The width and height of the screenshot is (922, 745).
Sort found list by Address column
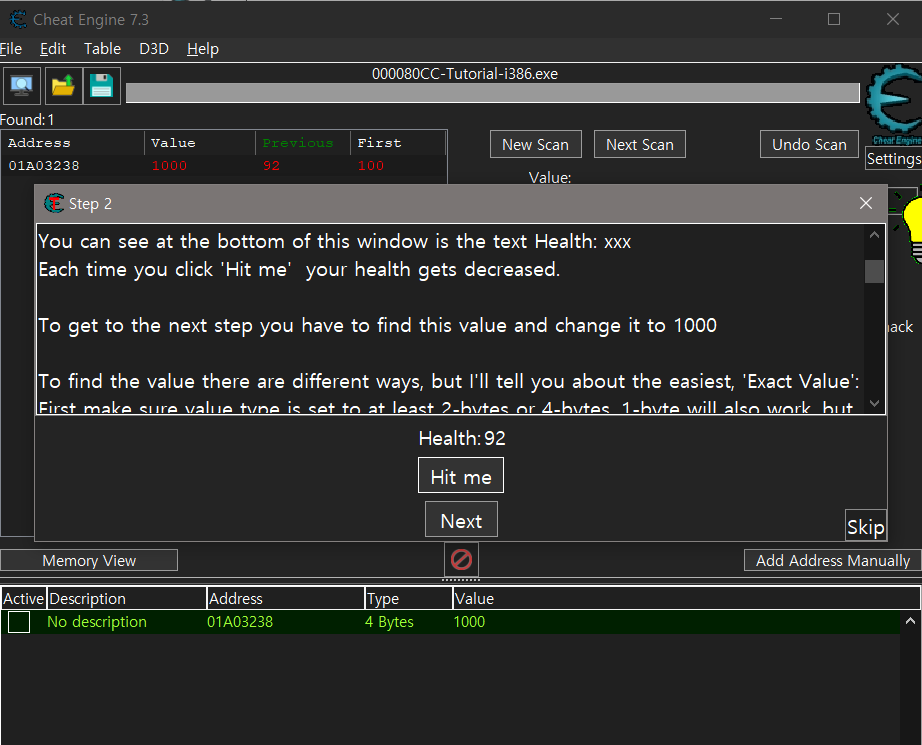coord(73,143)
